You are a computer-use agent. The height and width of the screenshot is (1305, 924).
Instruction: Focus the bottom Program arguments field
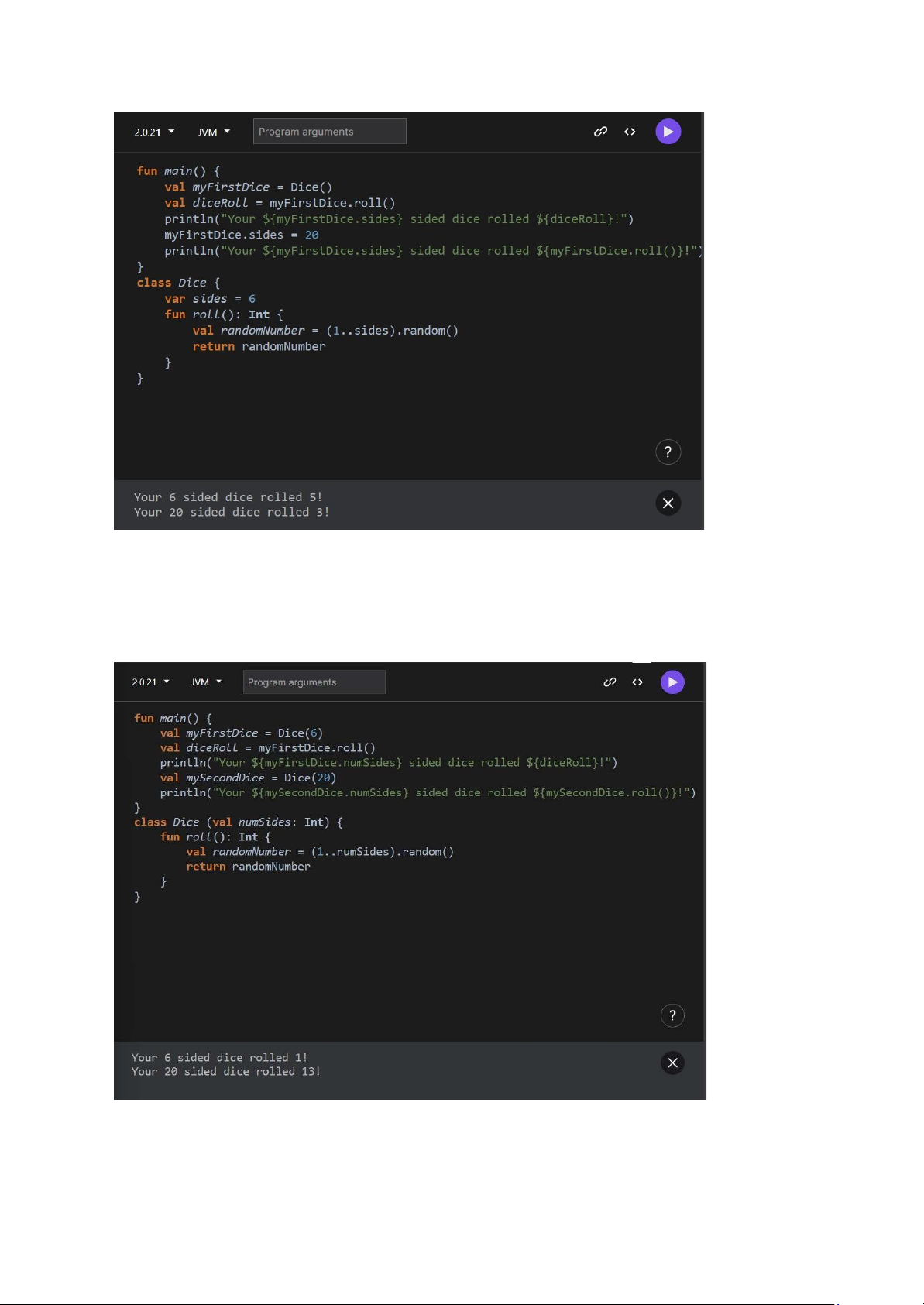click(x=314, y=682)
